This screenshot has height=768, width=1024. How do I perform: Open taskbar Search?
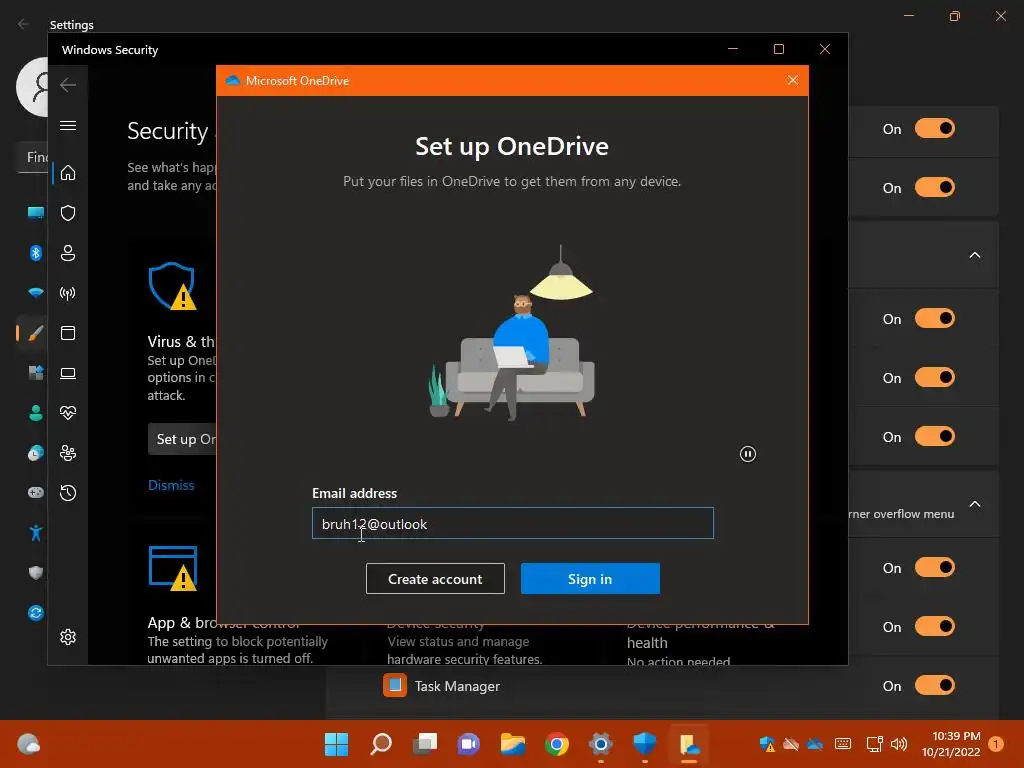tap(381, 744)
